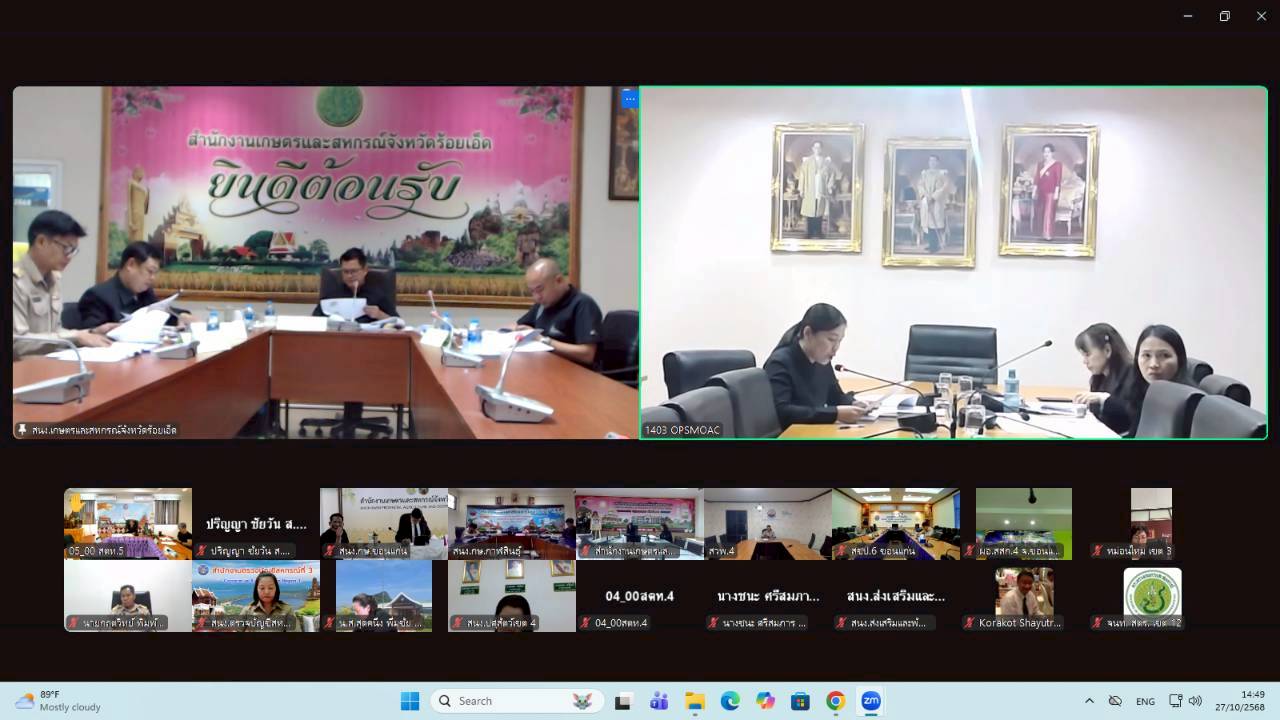The height and width of the screenshot is (720, 1280).
Task: Open Task View from taskbar
Action: click(623, 701)
